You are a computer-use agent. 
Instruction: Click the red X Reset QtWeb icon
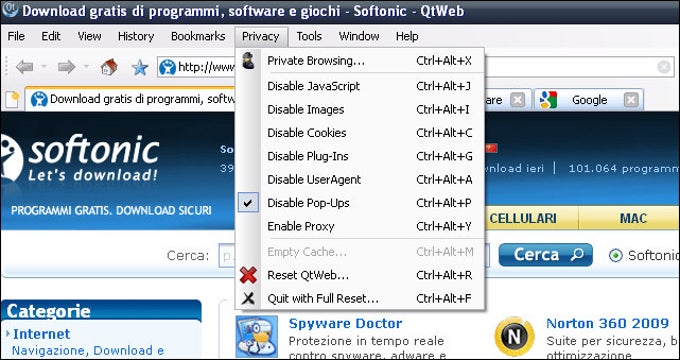coord(248,275)
